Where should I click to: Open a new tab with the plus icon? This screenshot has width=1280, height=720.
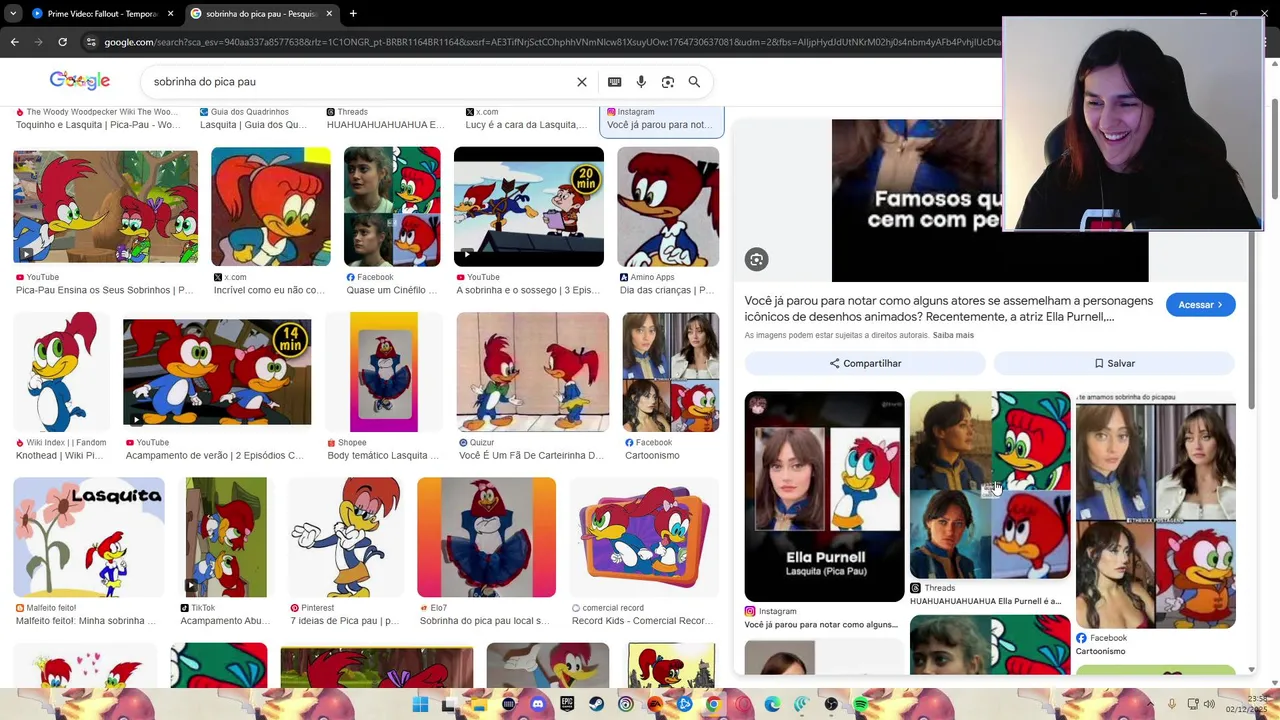click(353, 14)
